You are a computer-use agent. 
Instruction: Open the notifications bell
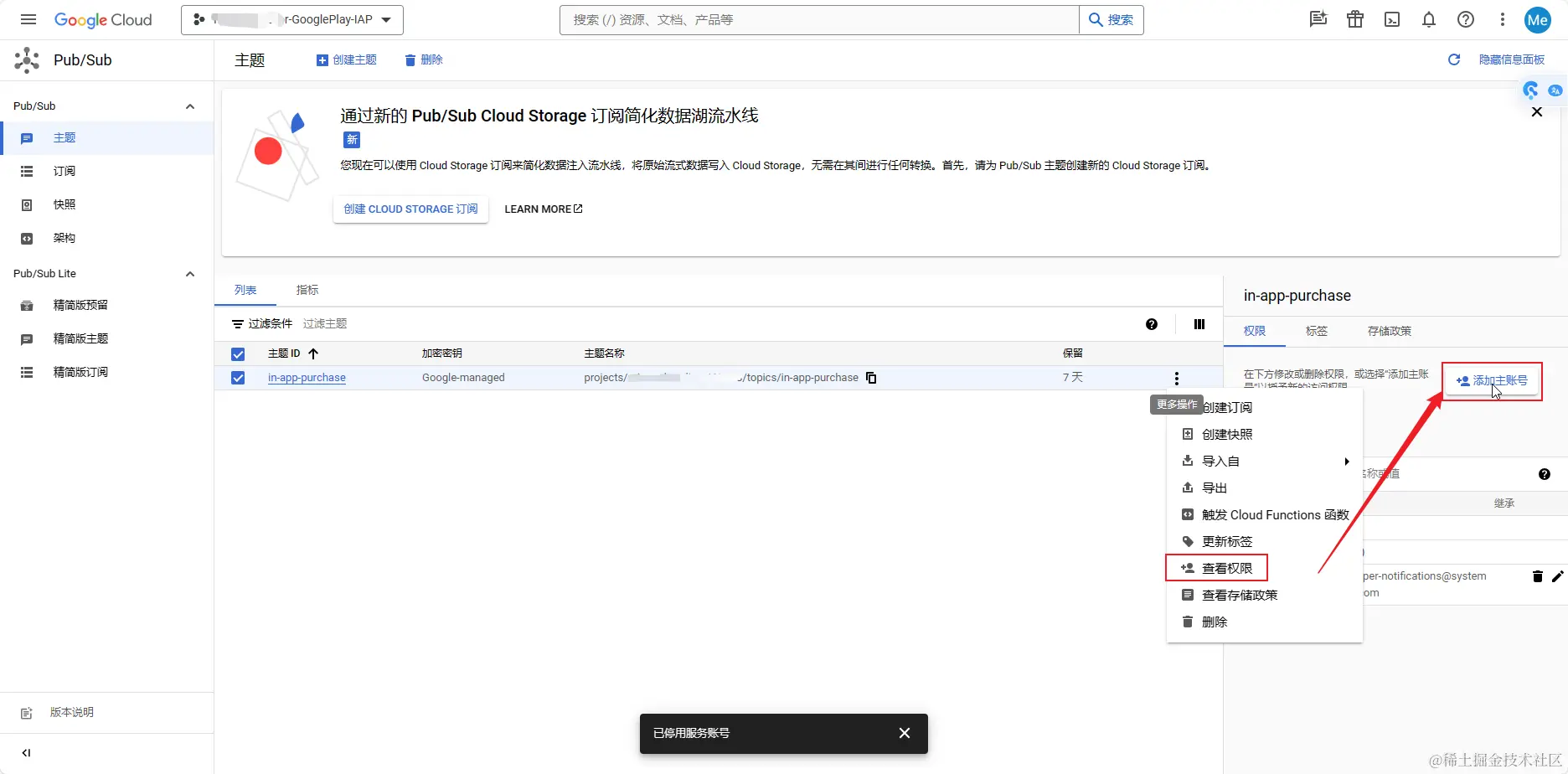[x=1429, y=19]
